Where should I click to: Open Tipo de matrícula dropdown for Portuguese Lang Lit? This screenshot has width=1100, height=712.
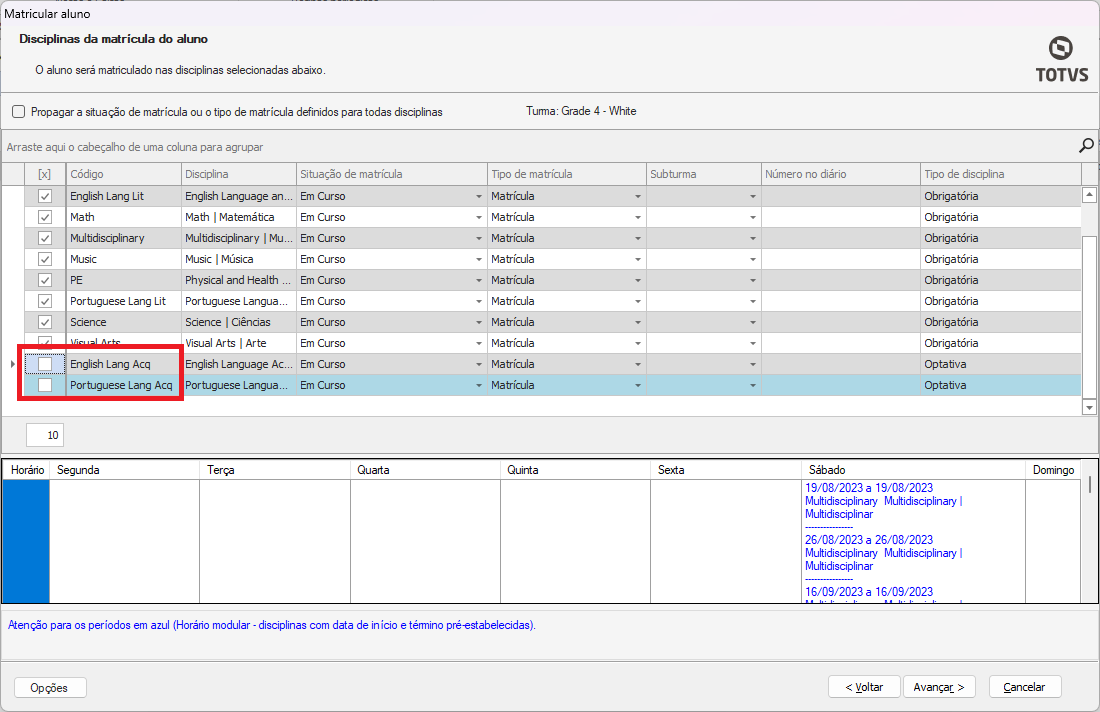[638, 302]
